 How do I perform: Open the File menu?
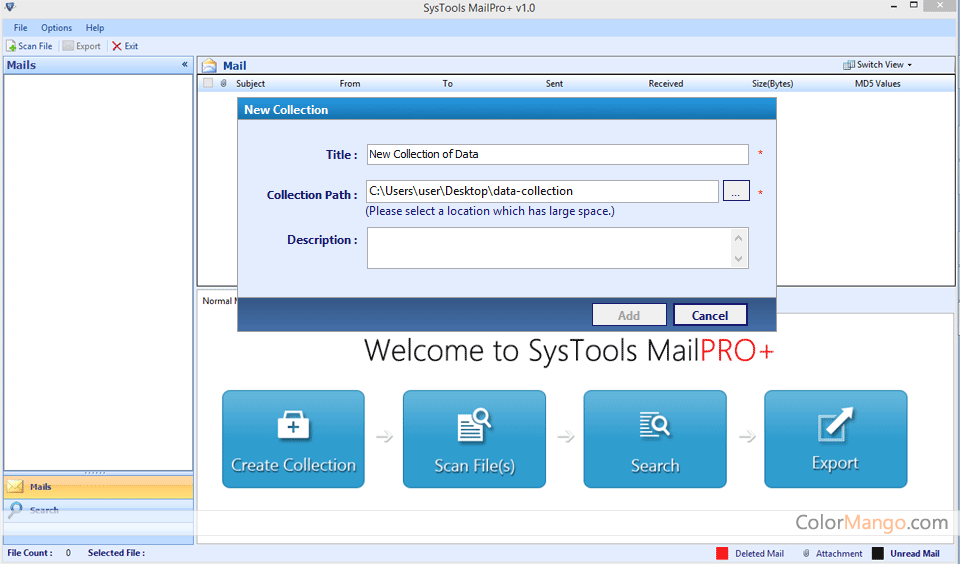[x=20, y=28]
